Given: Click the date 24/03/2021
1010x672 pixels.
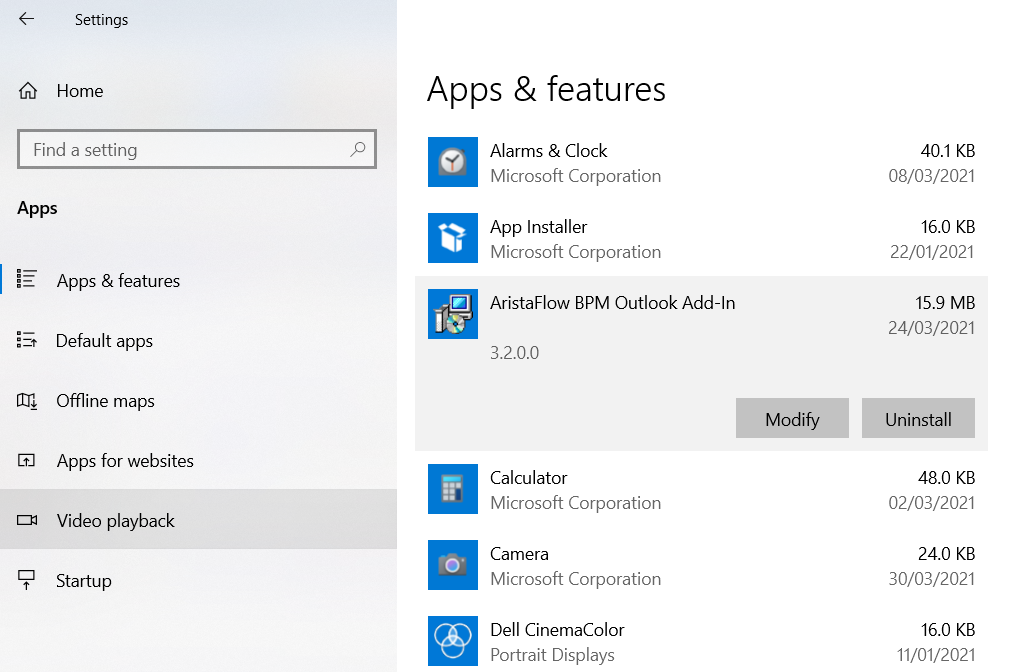Looking at the screenshot, I should tap(931, 328).
